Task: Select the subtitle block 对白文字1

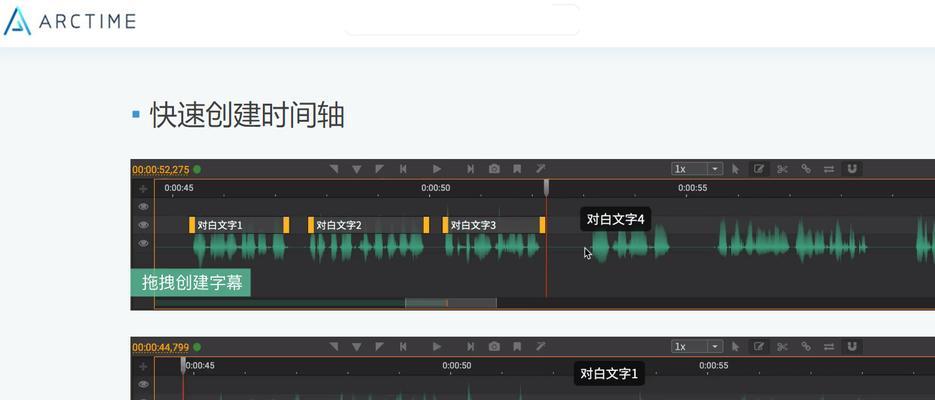Action: [x=239, y=225]
